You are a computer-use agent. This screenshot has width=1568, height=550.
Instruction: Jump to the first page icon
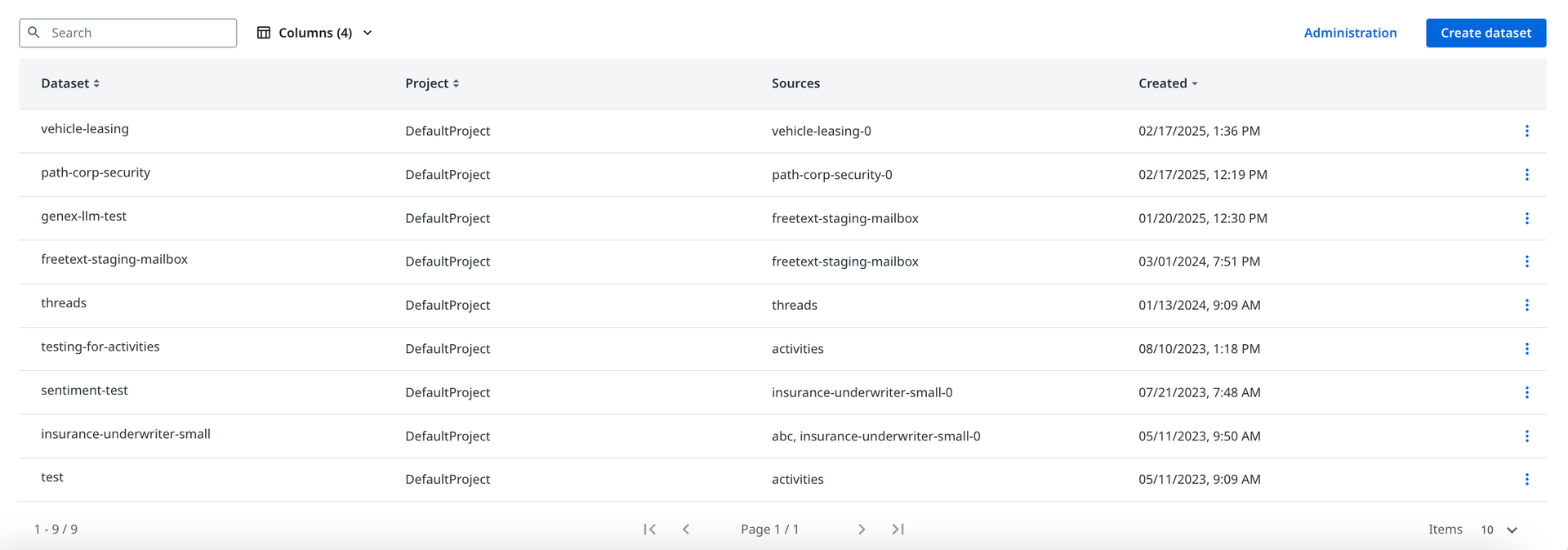click(650, 530)
